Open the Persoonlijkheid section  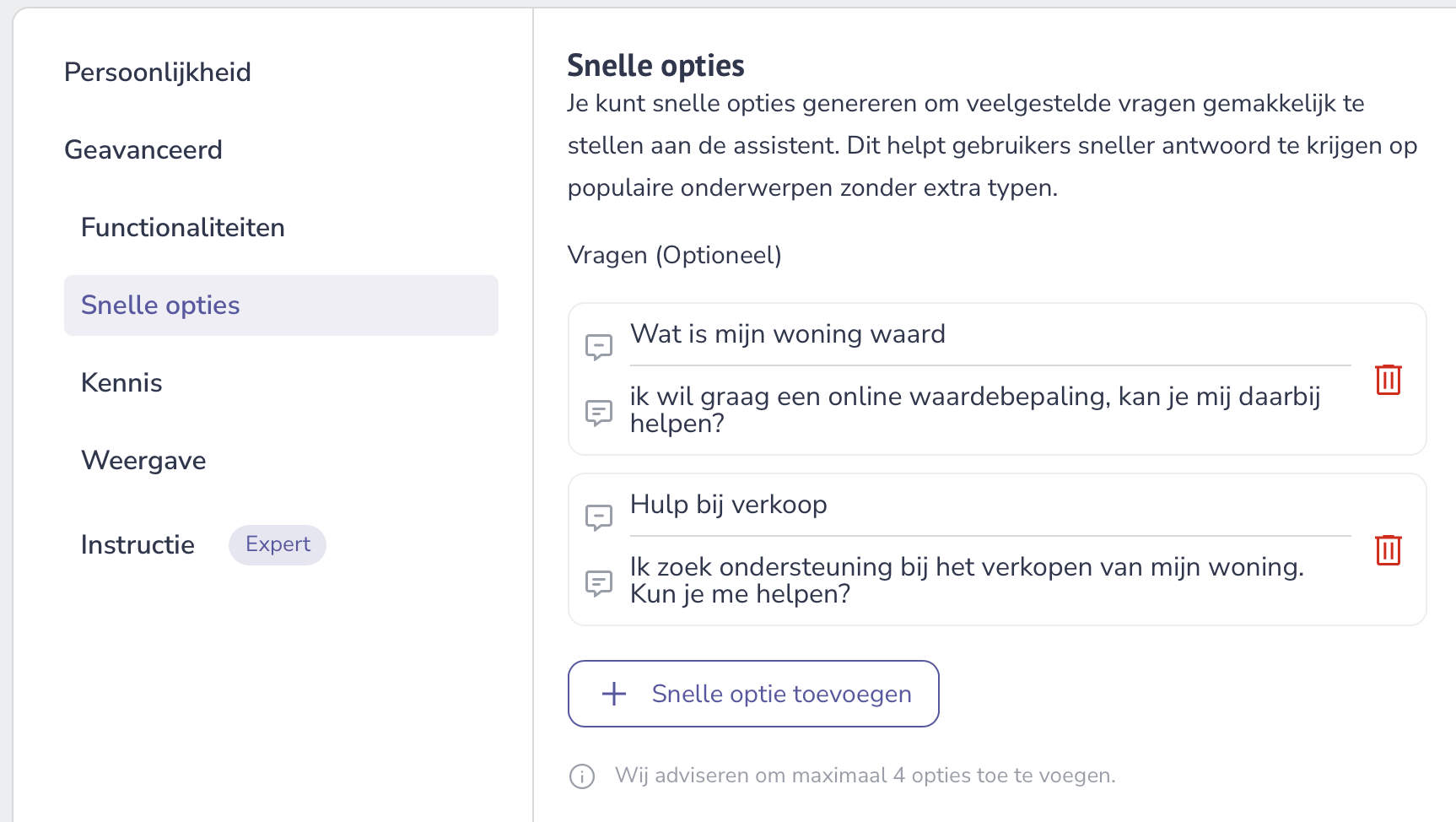(158, 72)
